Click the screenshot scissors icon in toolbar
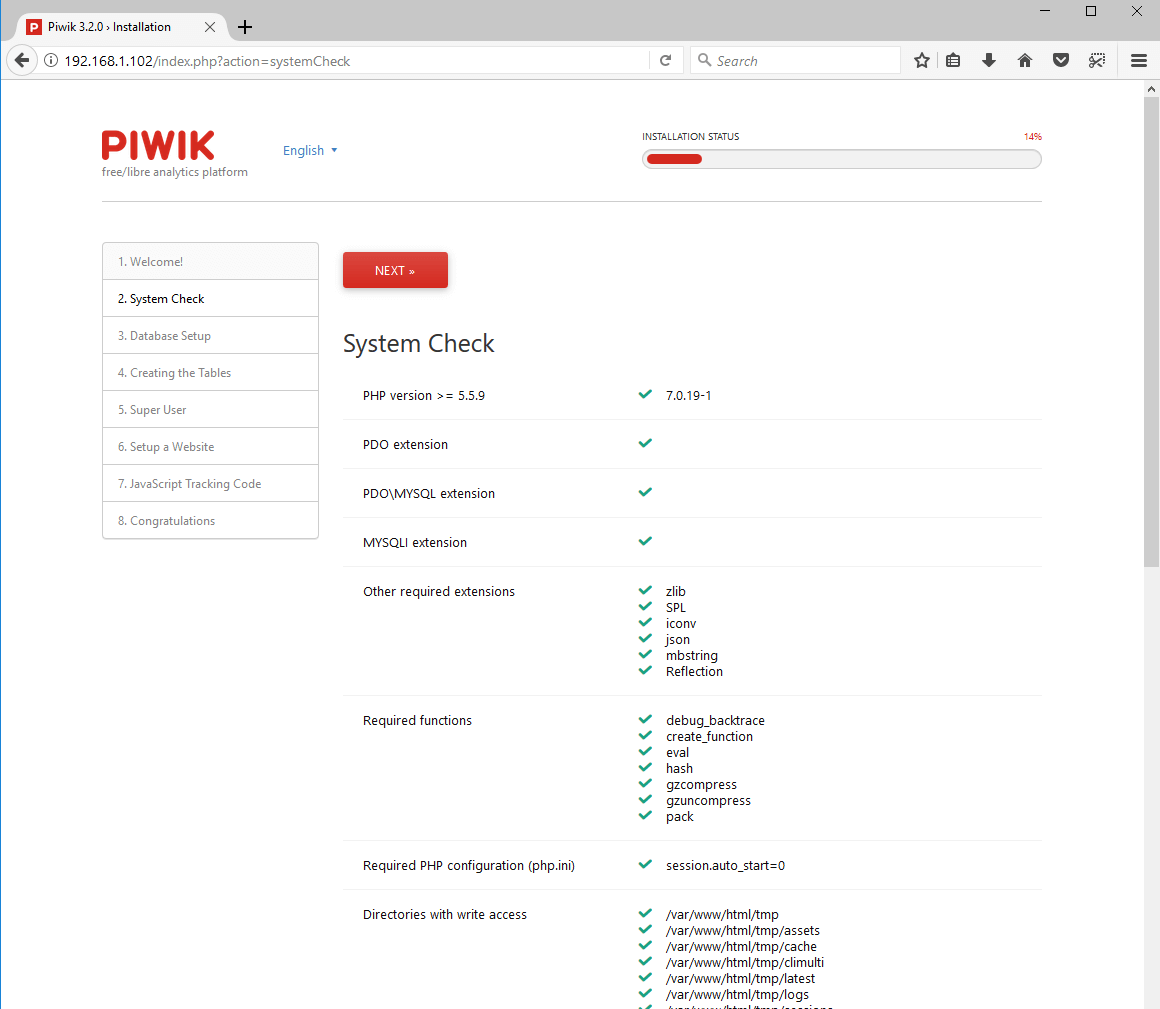This screenshot has height=1009, width=1160. 1097,61
